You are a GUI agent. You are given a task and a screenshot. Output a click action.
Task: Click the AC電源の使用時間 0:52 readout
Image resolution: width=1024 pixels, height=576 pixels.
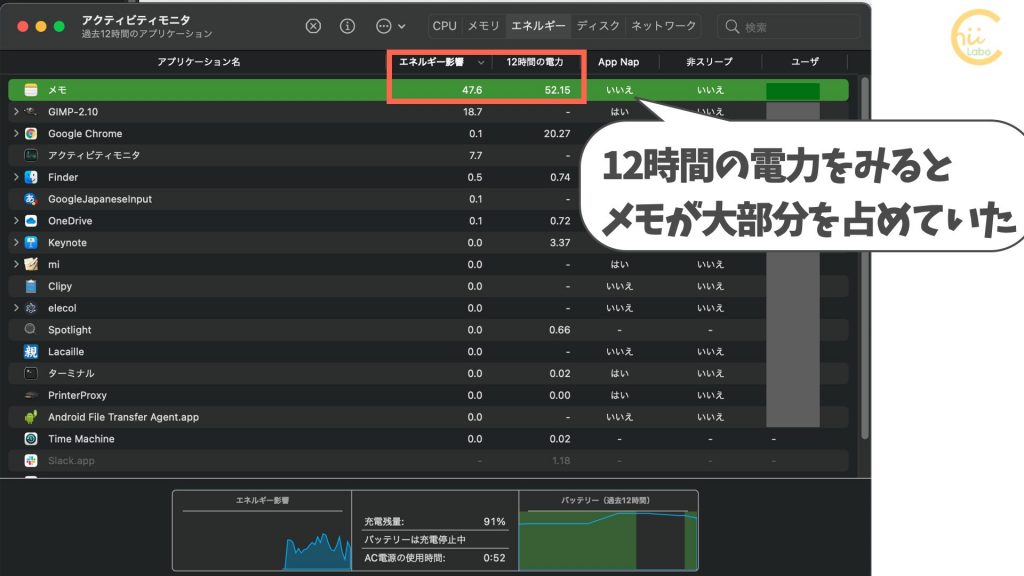[435, 558]
